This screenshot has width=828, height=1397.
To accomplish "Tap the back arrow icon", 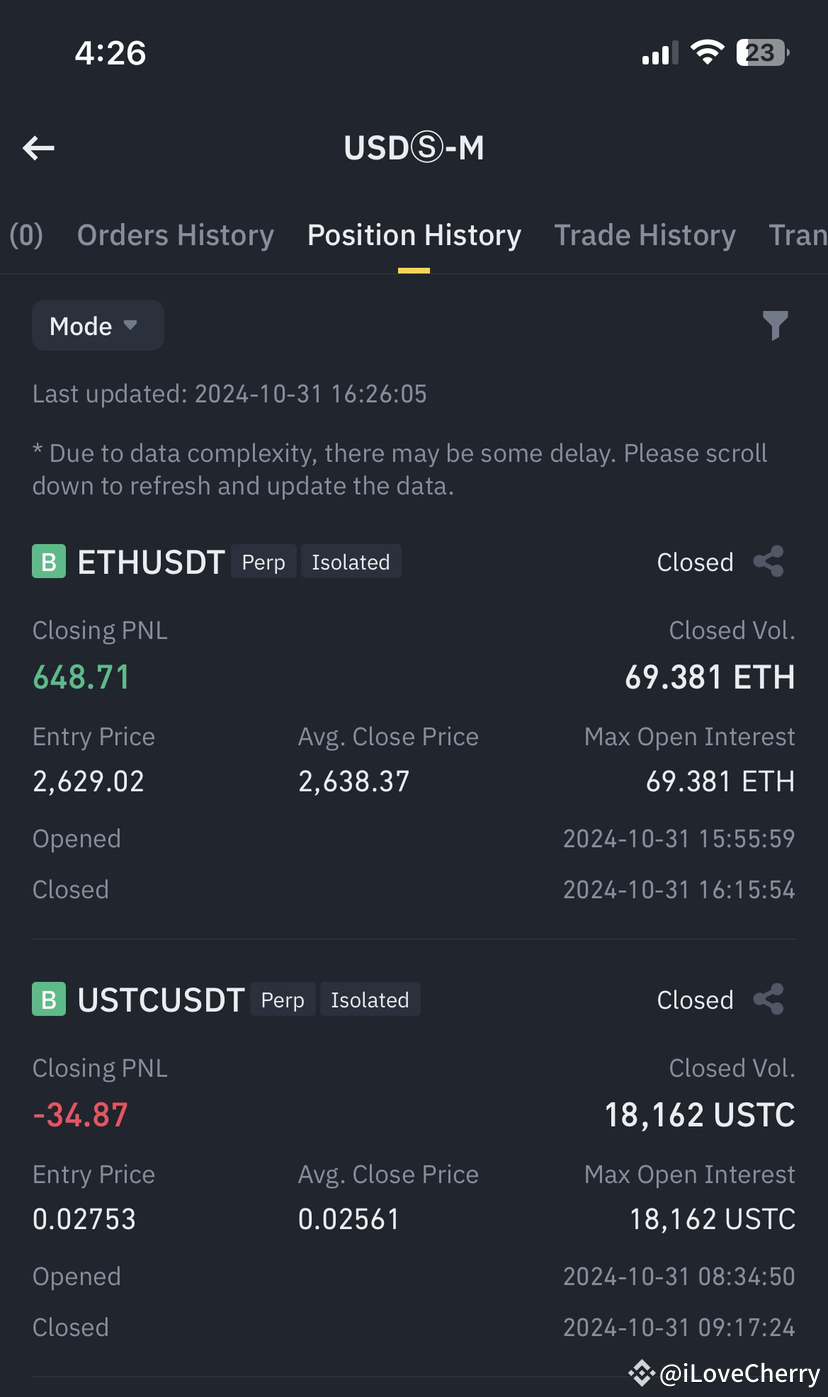I will coord(38,149).
